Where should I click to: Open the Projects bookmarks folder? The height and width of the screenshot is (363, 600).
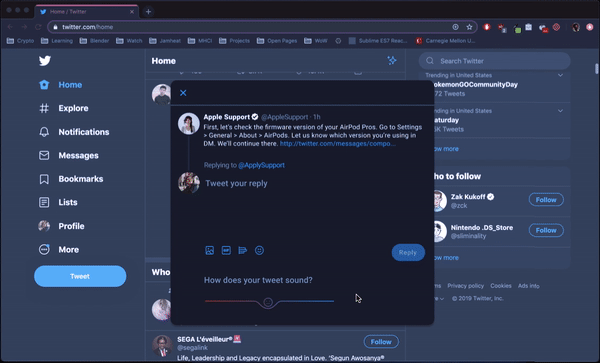[234, 41]
